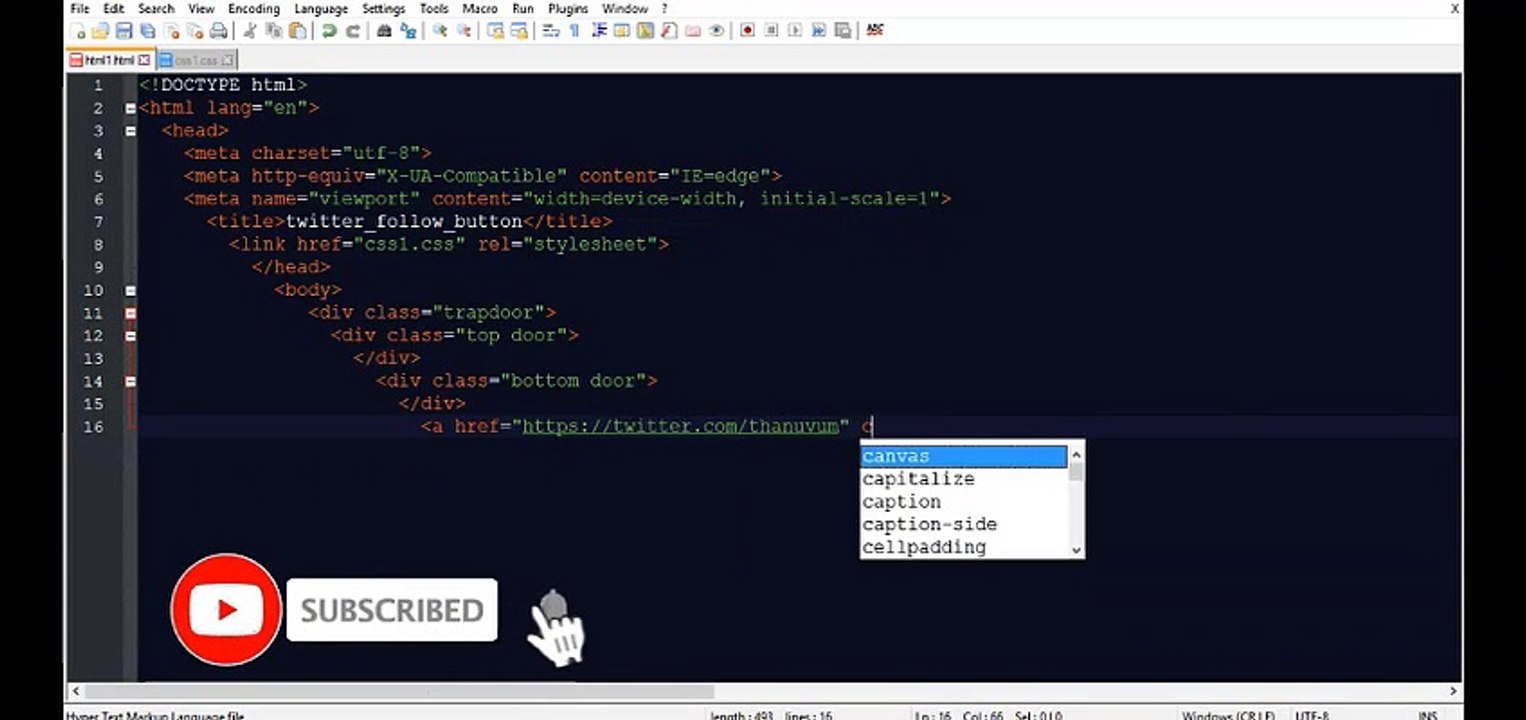Stop macro recording toolbar icon
Viewport: 1526px width, 720px height.
(x=772, y=31)
